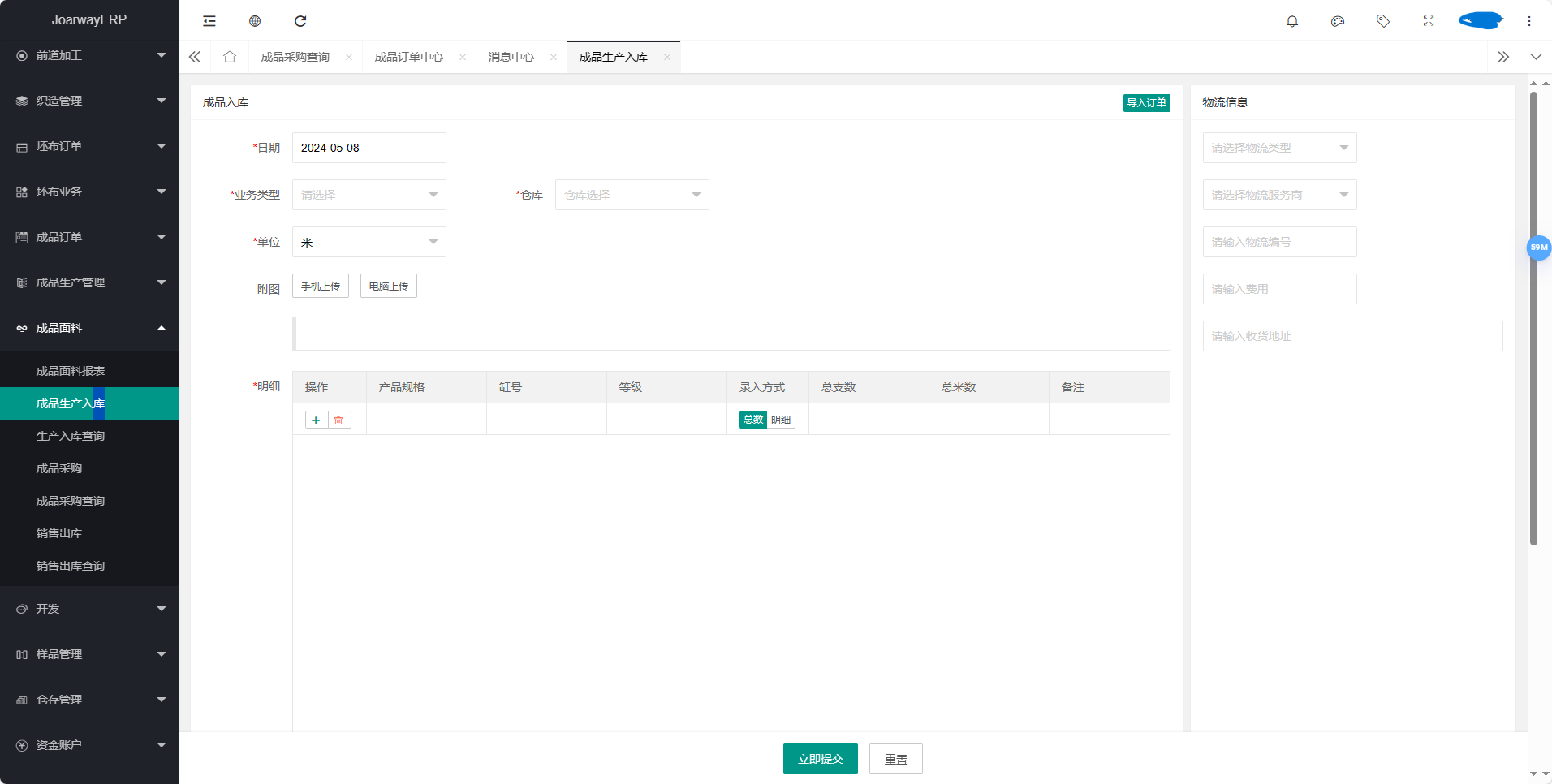Click 手机上传 button
Screen dimensions: 1552x784
click(321, 286)
